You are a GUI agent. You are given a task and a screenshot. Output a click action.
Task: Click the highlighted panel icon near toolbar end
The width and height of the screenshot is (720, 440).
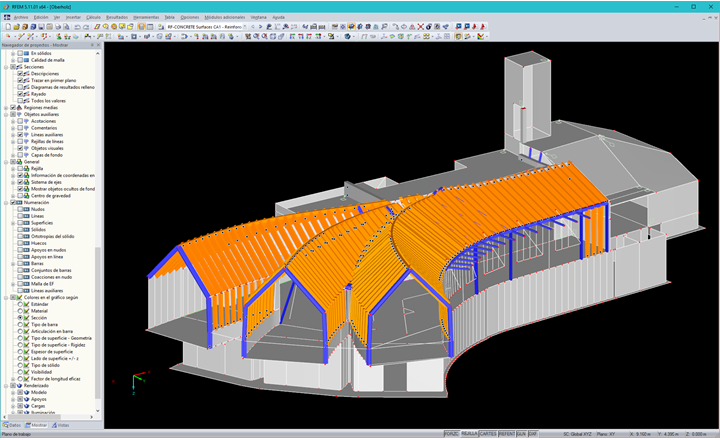click(458, 36)
